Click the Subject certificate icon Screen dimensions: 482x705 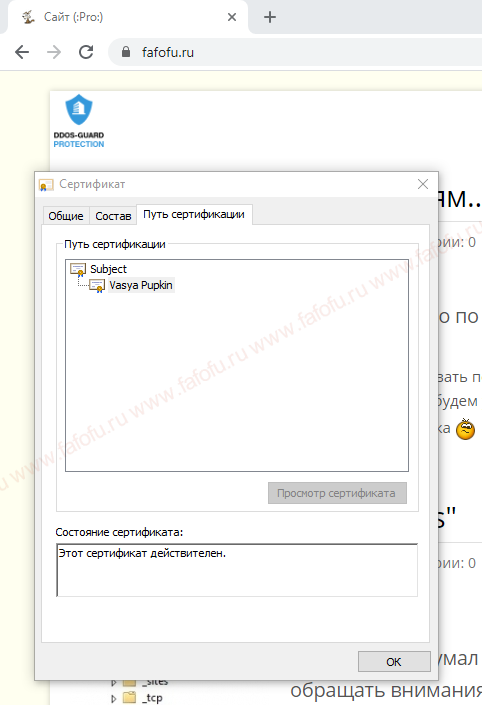coord(78,269)
